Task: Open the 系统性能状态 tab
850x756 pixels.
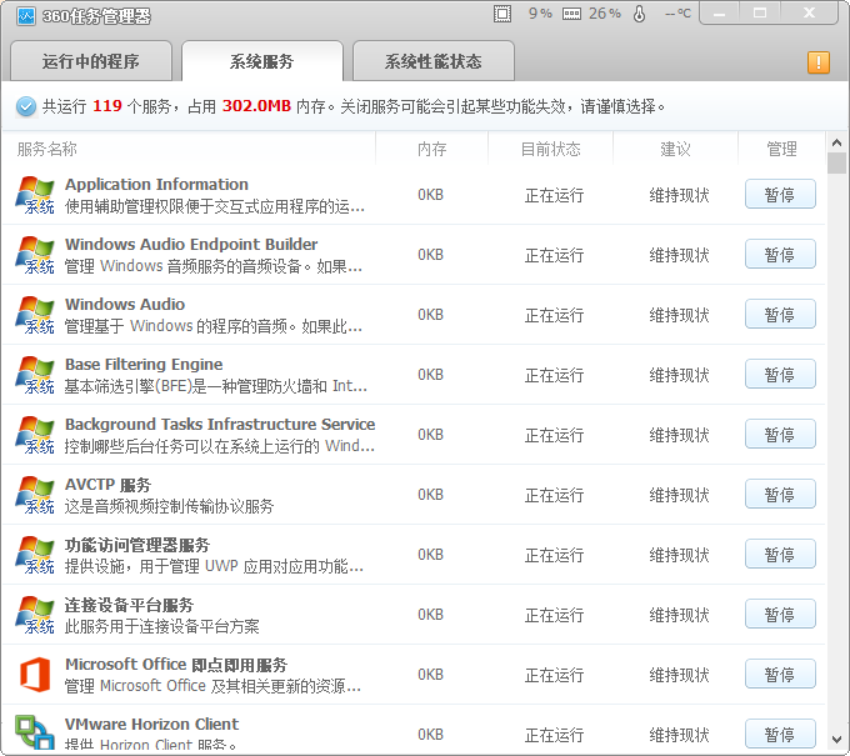Action: [433, 62]
